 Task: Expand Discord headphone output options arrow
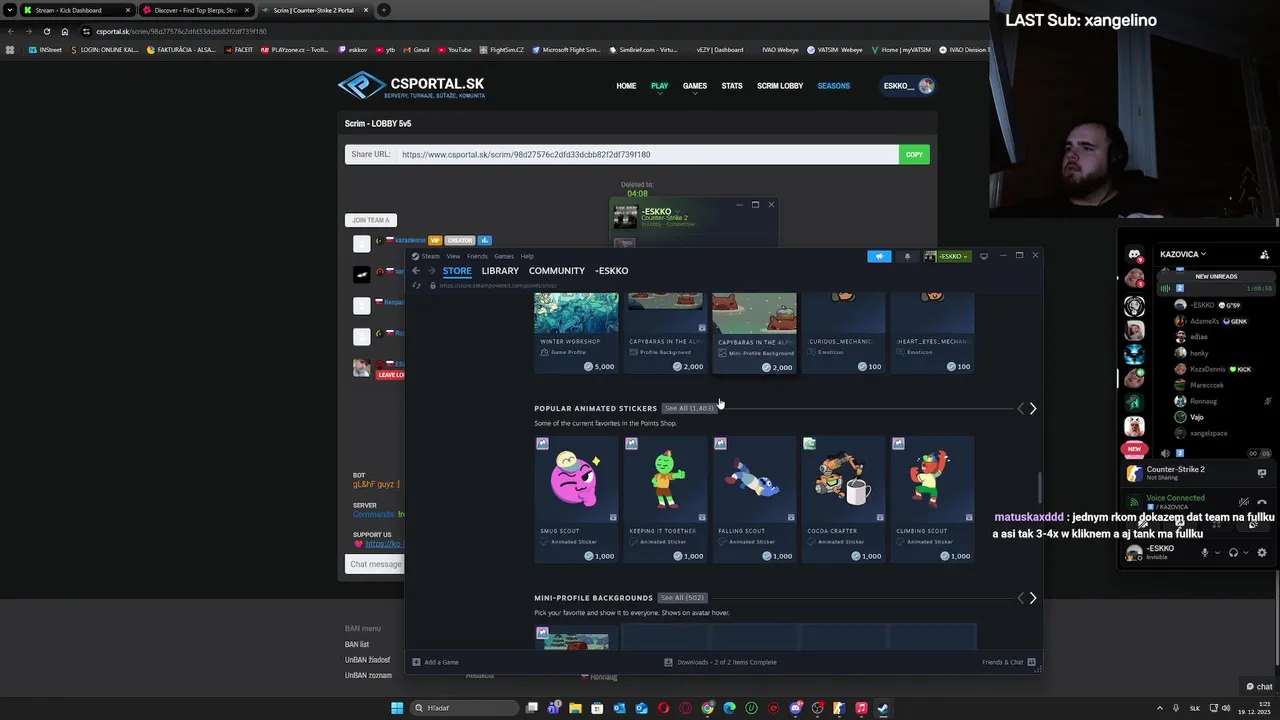click(x=1246, y=553)
